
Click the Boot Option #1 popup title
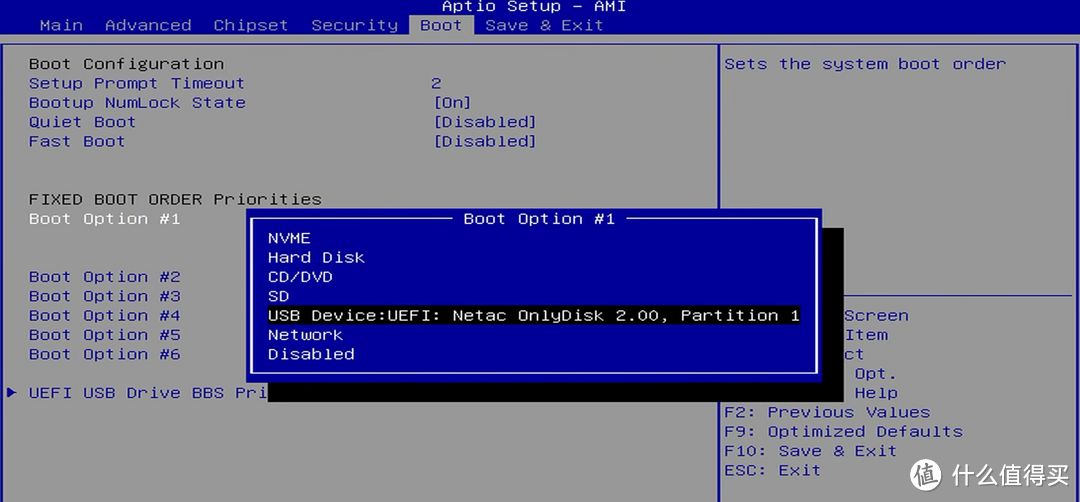click(x=539, y=219)
